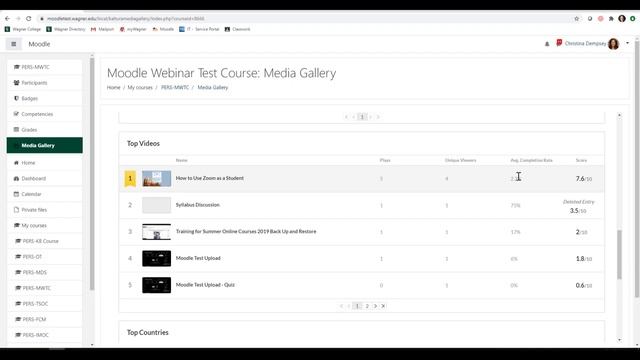Screen dimensions: 640x360
Task: Bookmark this page with the star icon
Action: 576,19
